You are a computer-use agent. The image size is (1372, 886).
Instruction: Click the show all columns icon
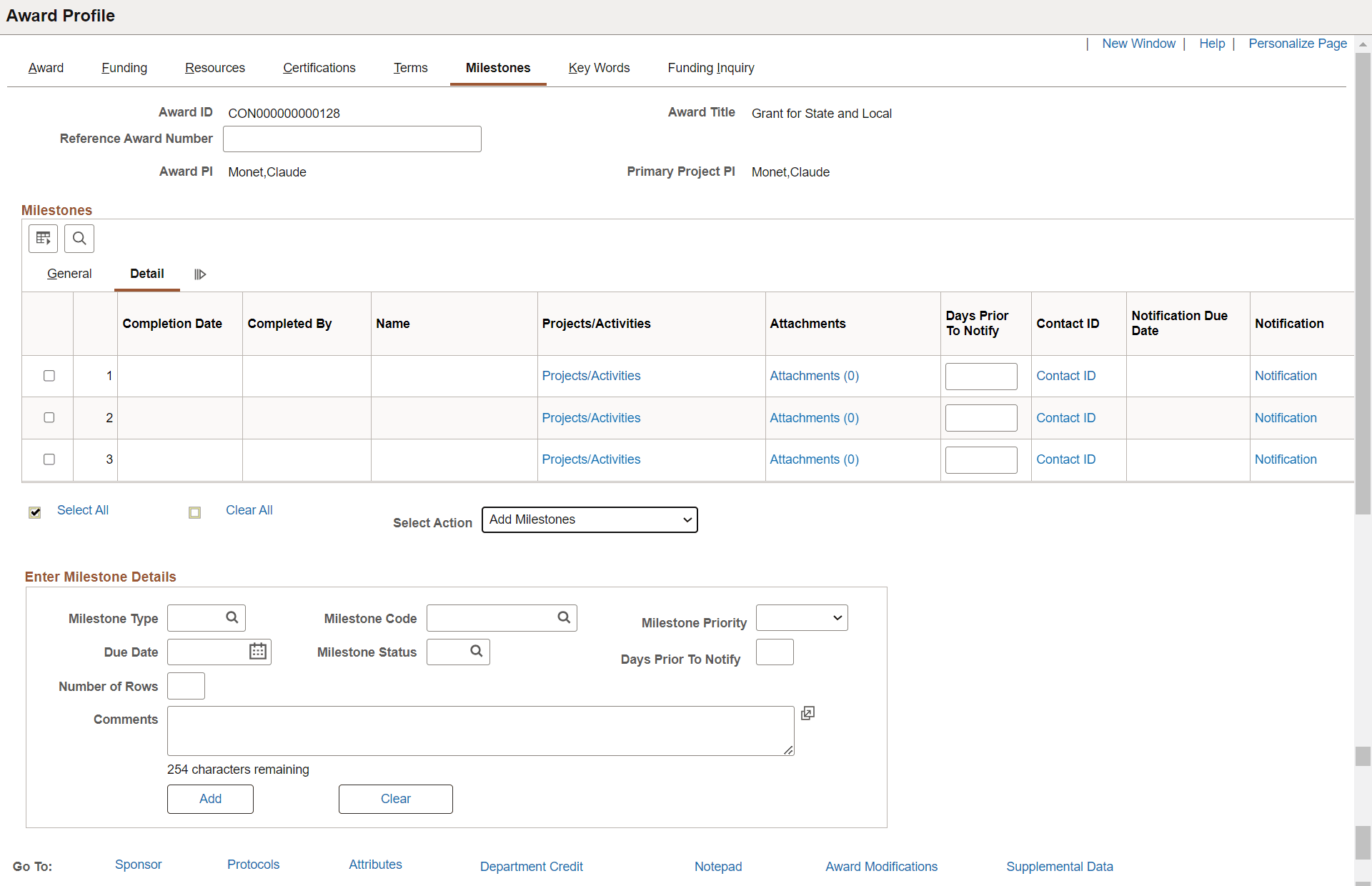coord(200,274)
